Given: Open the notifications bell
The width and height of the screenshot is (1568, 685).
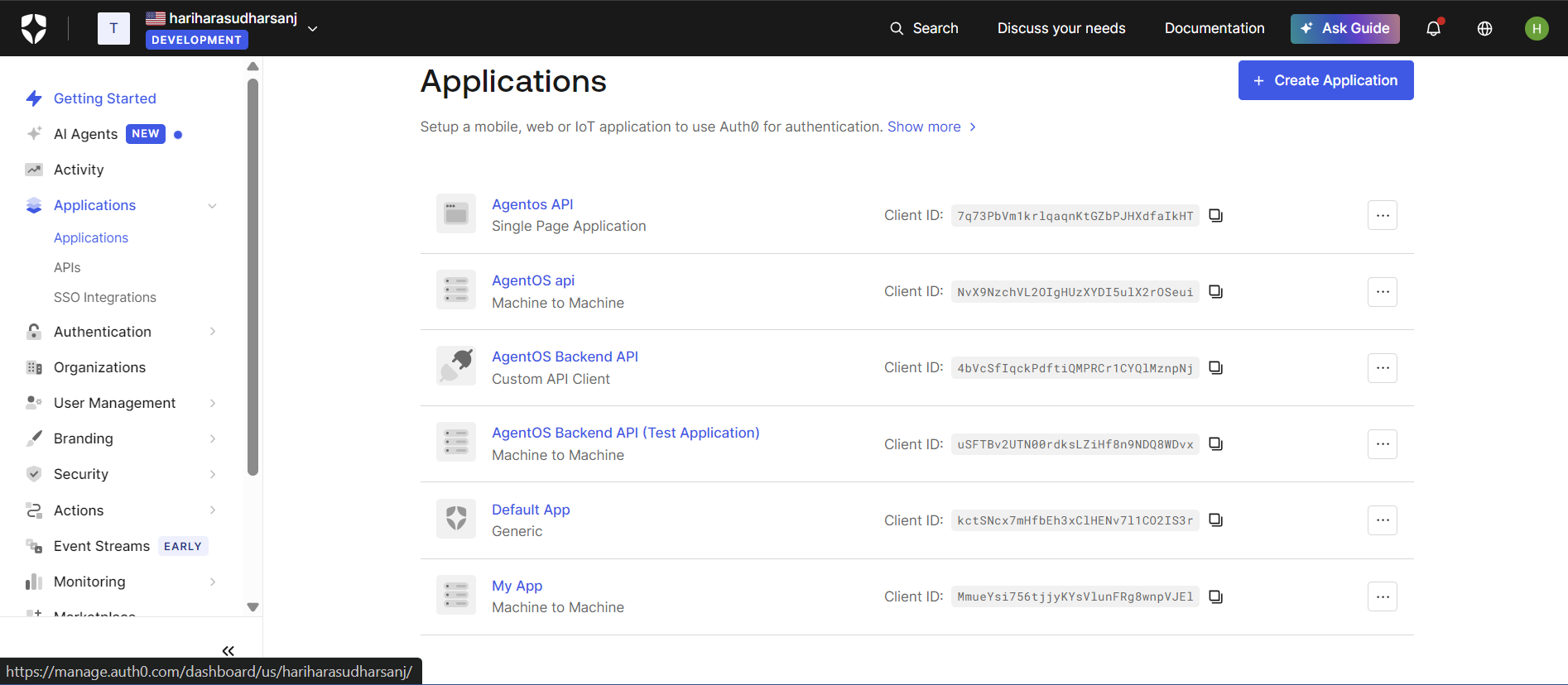Looking at the screenshot, I should [1434, 28].
